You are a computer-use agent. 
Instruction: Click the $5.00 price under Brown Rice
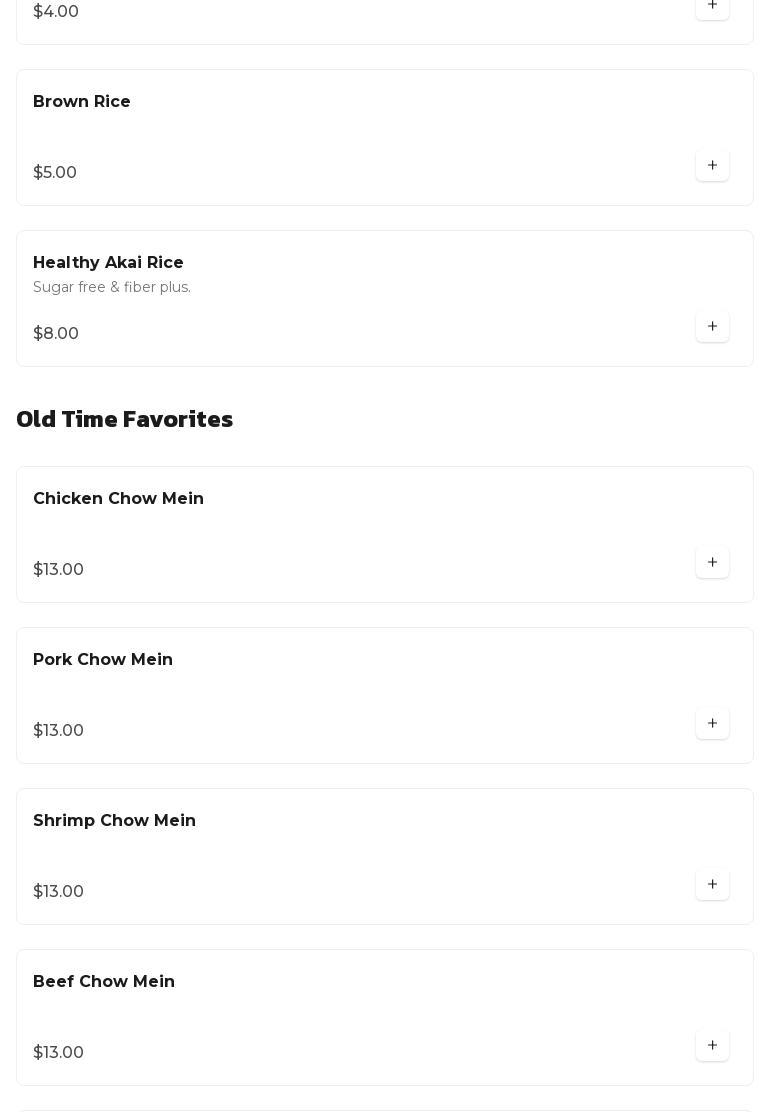[55, 172]
